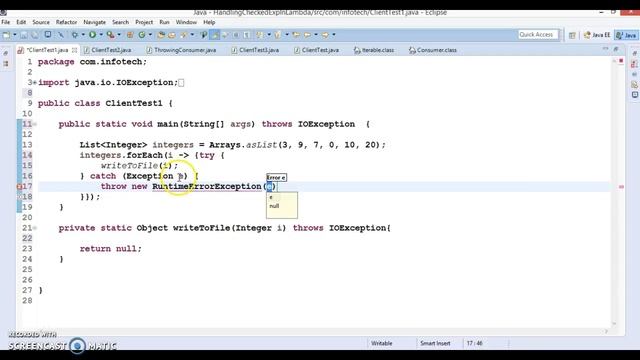Click cursor position '17 : 46' in status bar

click(474, 343)
